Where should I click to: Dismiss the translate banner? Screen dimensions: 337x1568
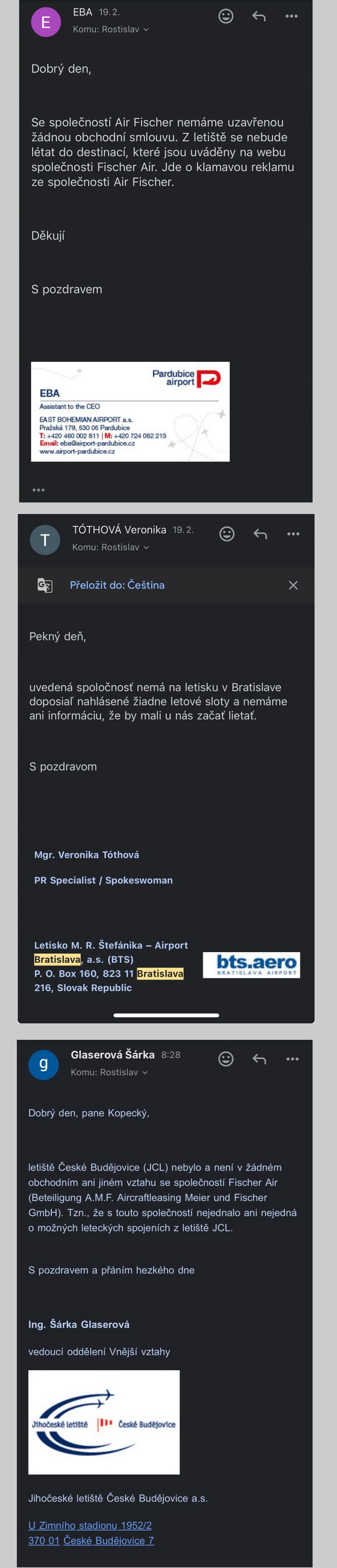point(293,585)
